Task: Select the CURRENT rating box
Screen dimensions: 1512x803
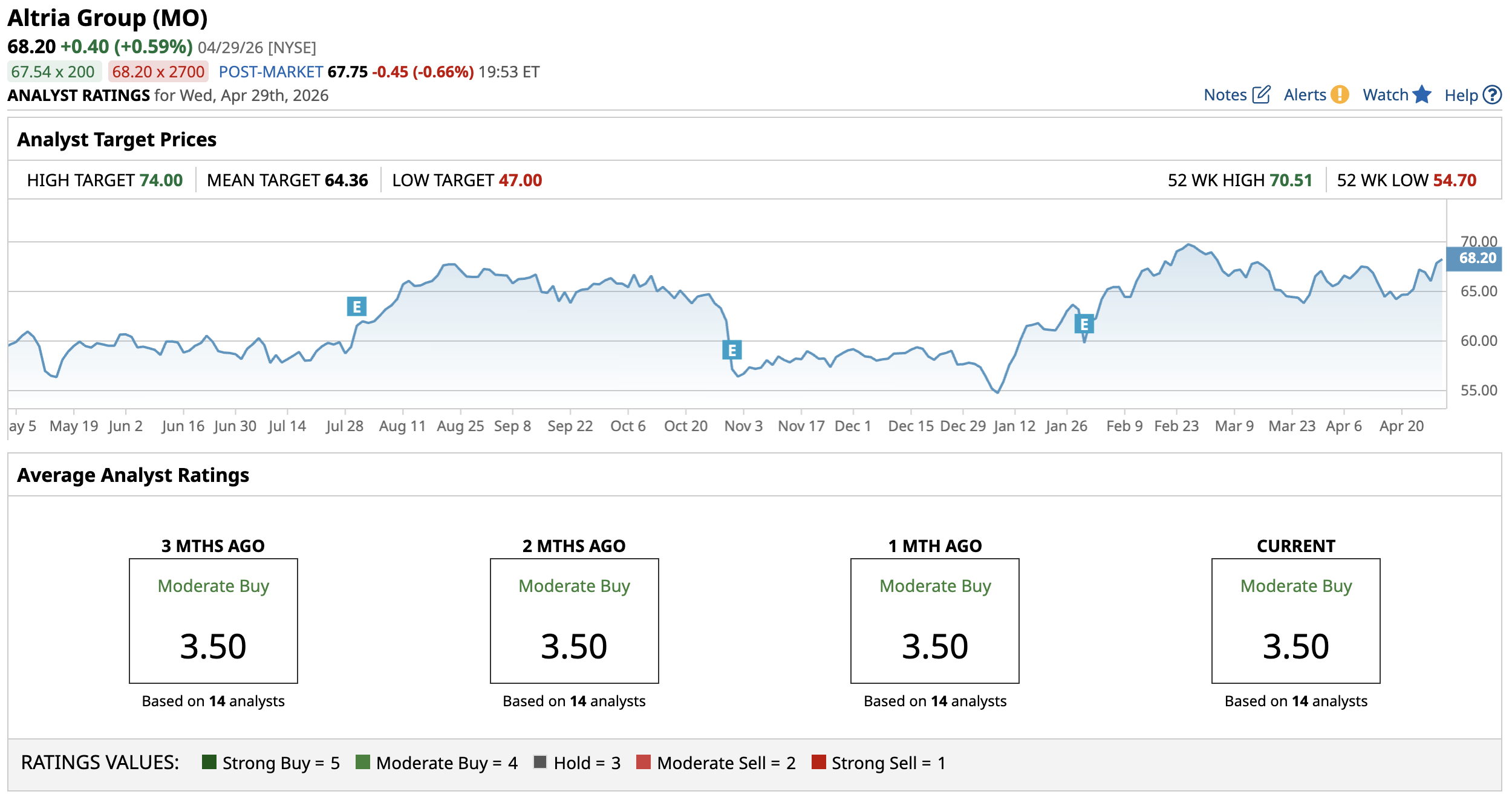Action: [1295, 620]
